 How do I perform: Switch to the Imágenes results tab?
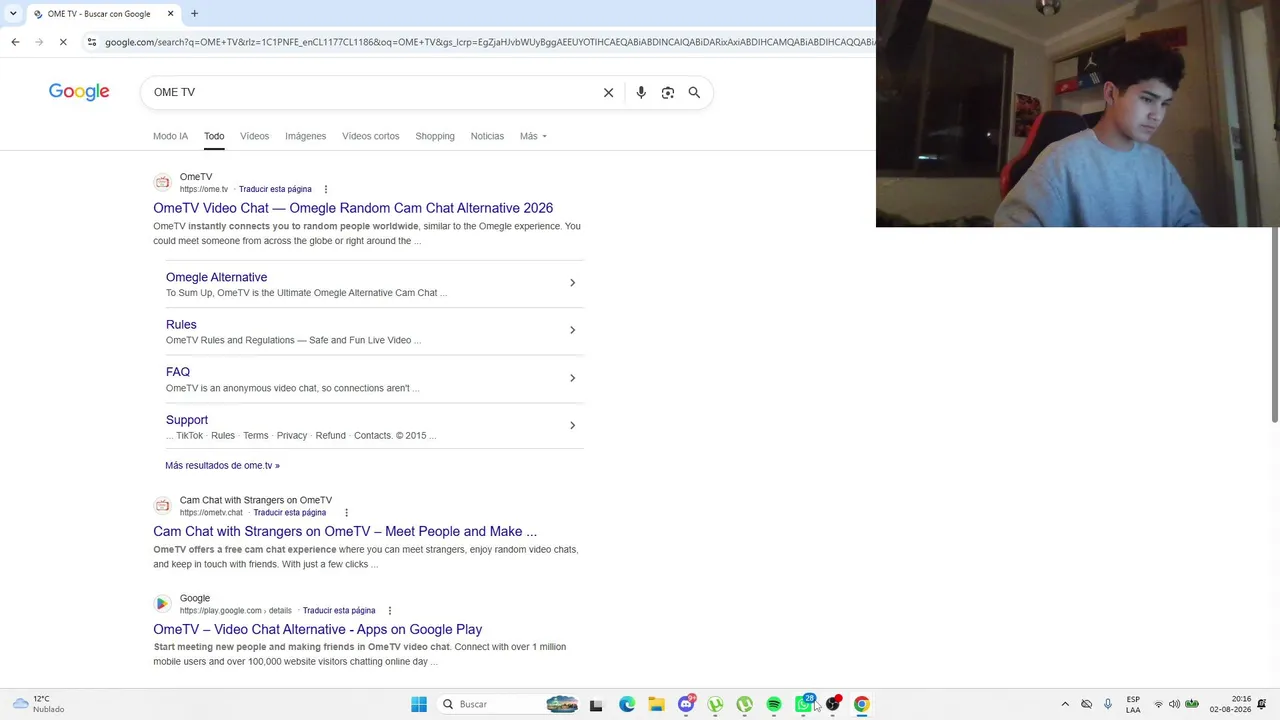[305, 136]
